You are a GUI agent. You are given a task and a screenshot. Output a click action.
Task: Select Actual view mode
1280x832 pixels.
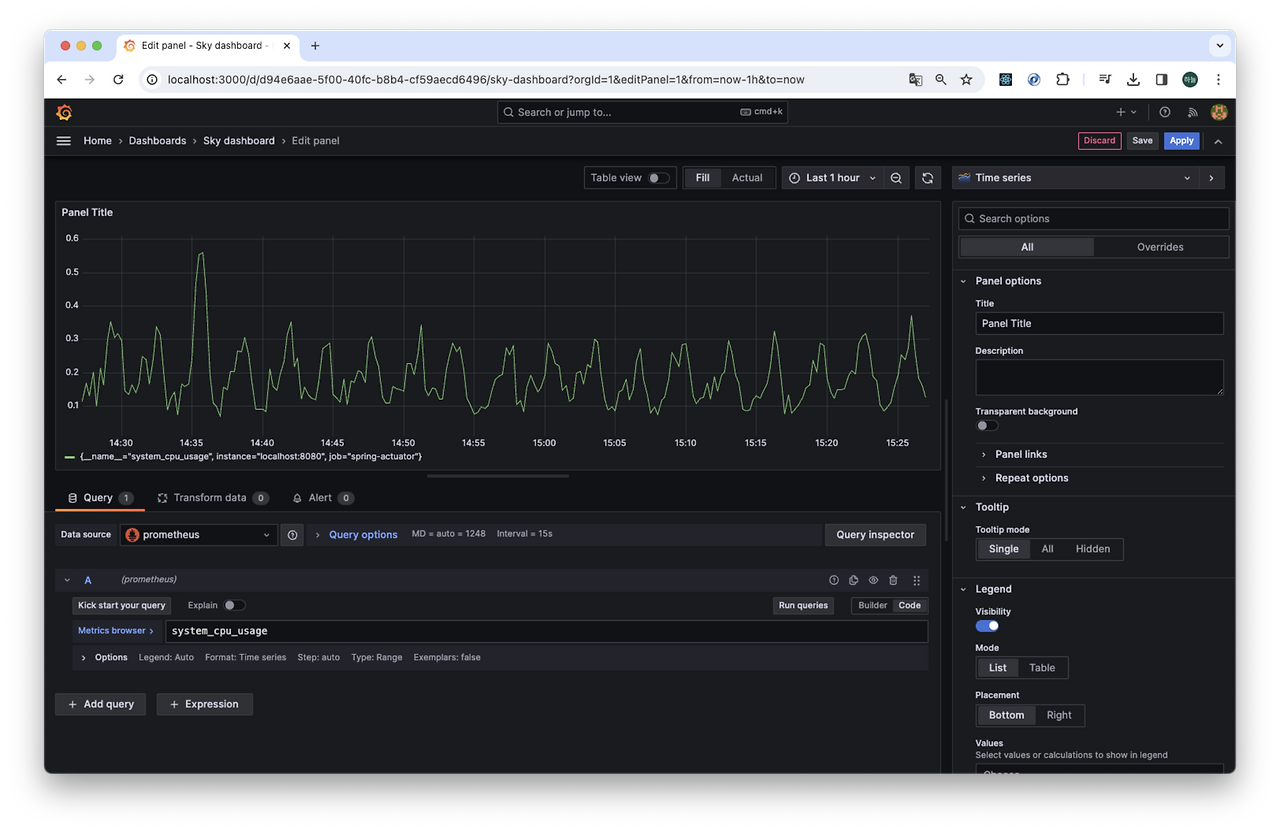coord(747,178)
